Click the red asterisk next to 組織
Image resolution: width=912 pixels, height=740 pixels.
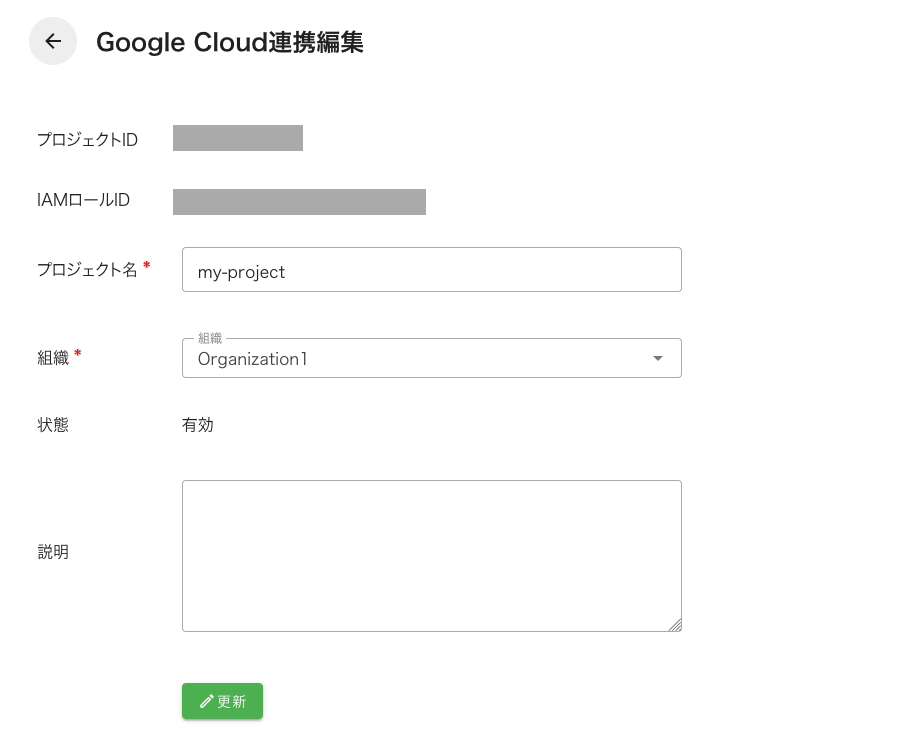[x=75, y=353]
